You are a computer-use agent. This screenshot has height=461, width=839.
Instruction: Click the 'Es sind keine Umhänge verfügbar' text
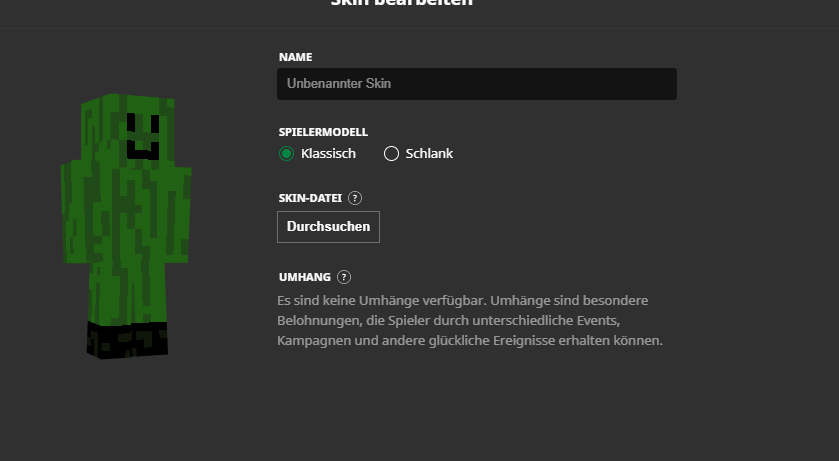point(382,301)
